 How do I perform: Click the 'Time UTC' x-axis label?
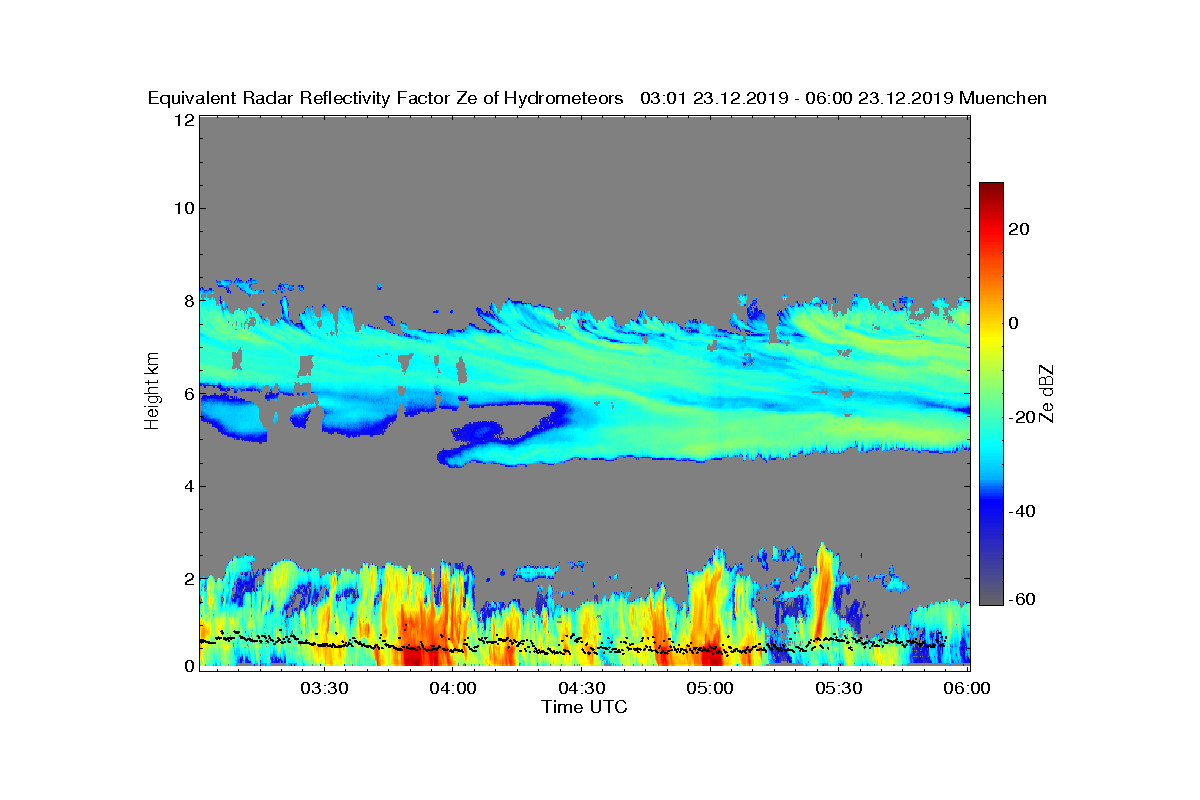585,707
